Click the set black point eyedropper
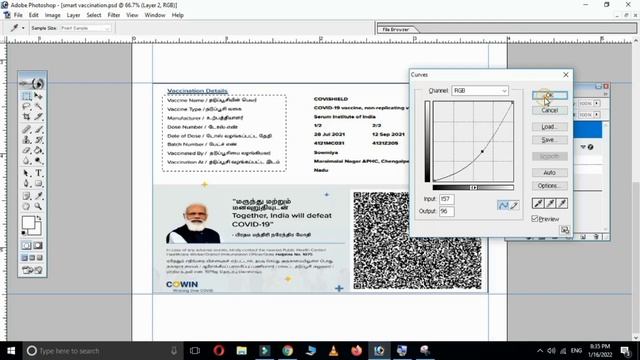Viewport: 640px width, 360px height. pyautogui.click(x=538, y=203)
